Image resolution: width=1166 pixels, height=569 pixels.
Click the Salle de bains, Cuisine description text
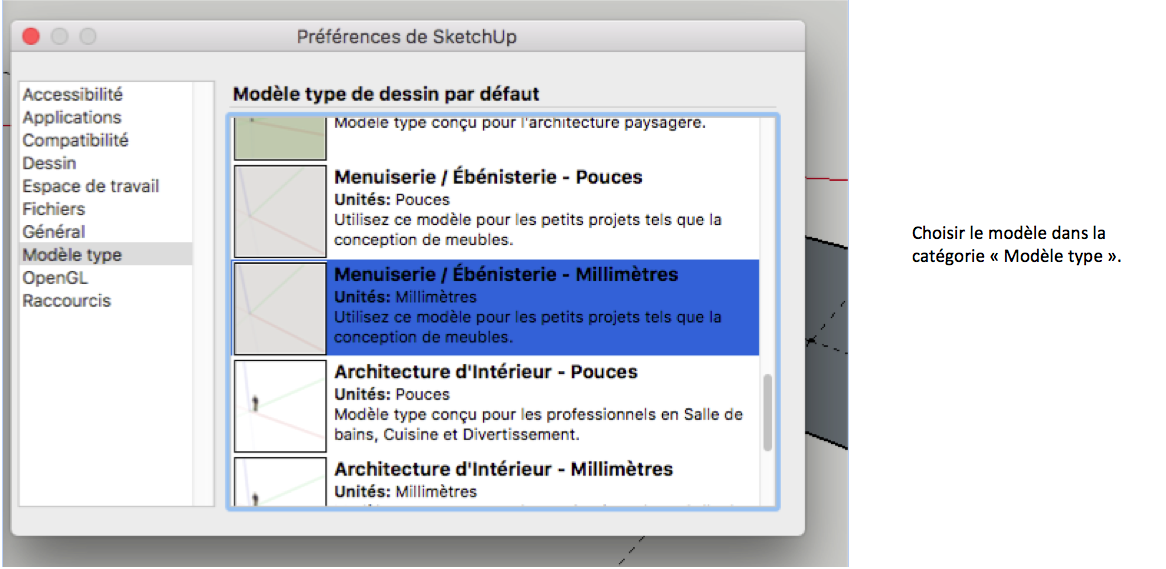pyautogui.click(x=538, y=424)
